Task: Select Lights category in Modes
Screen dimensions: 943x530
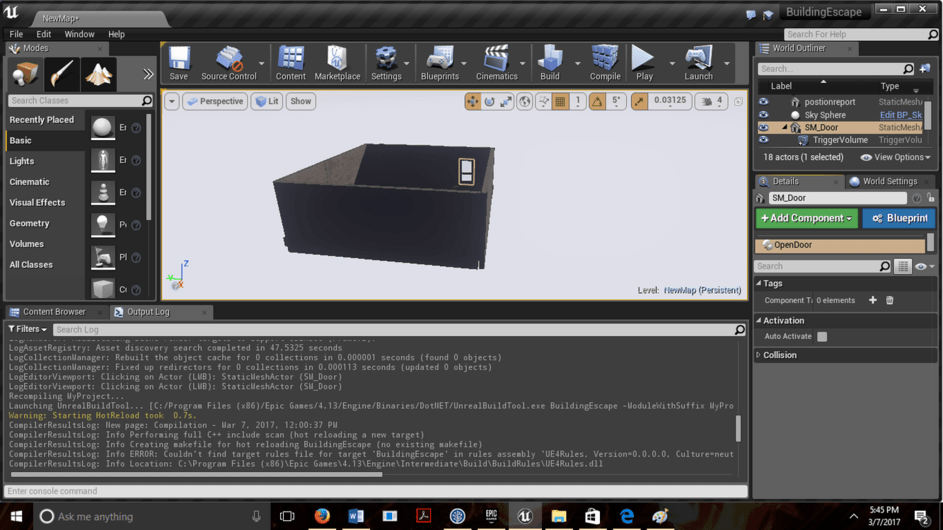Action: [x=22, y=161]
